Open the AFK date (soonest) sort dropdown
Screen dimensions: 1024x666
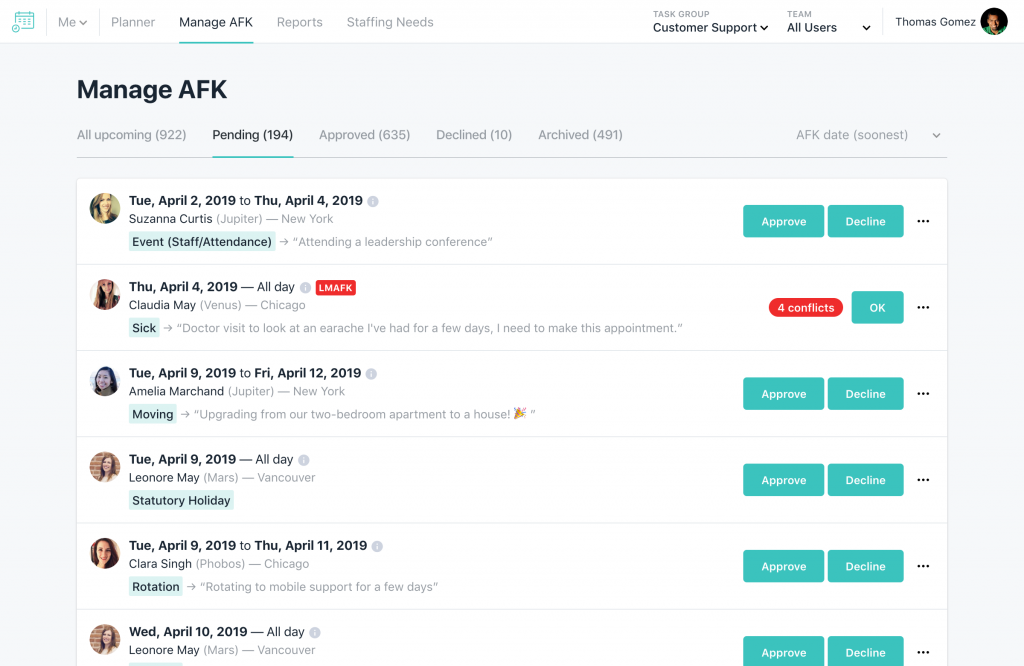[x=868, y=135]
